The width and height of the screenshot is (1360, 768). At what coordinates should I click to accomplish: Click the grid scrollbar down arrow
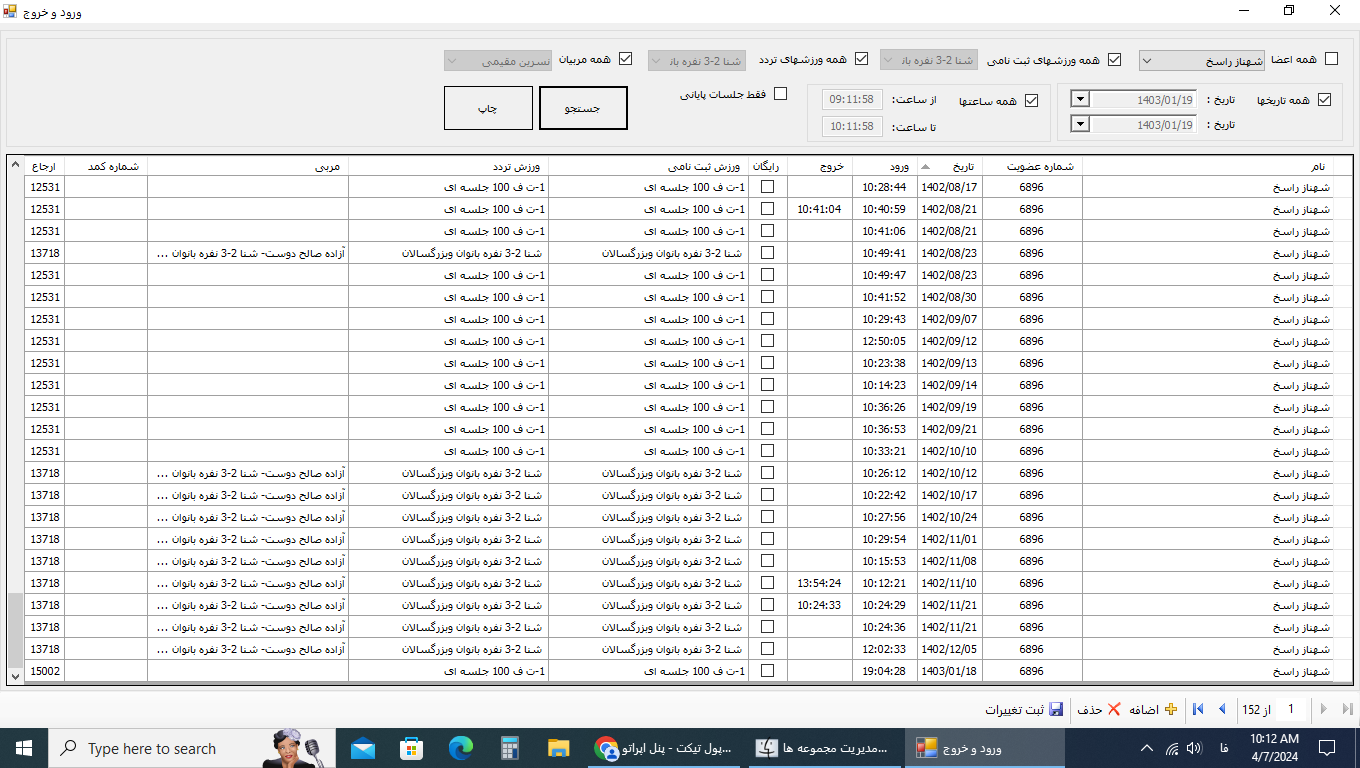(x=15, y=676)
